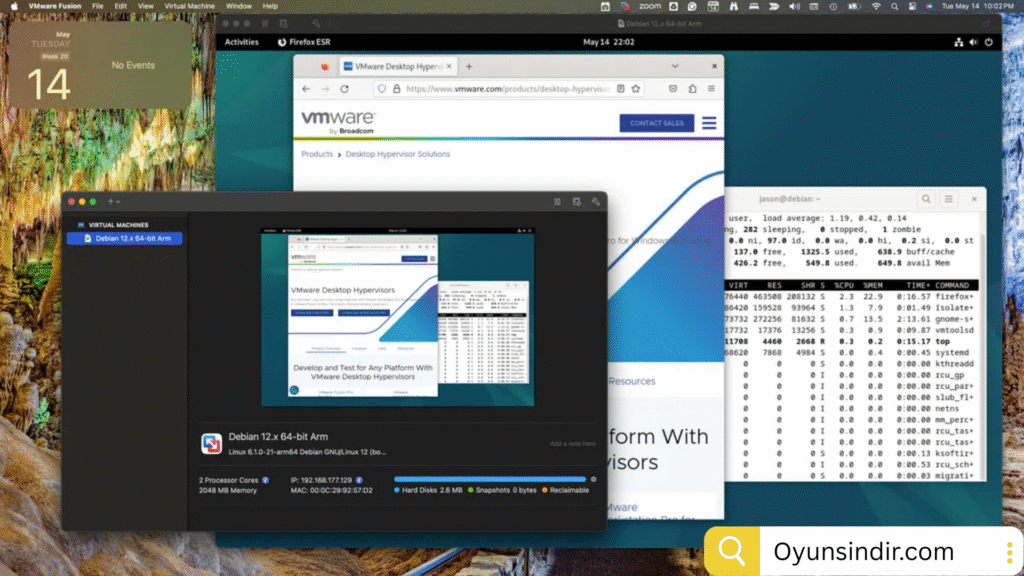The image size is (1024, 576).
Task: Toggle the Library view mode icon
Action: 557,201
